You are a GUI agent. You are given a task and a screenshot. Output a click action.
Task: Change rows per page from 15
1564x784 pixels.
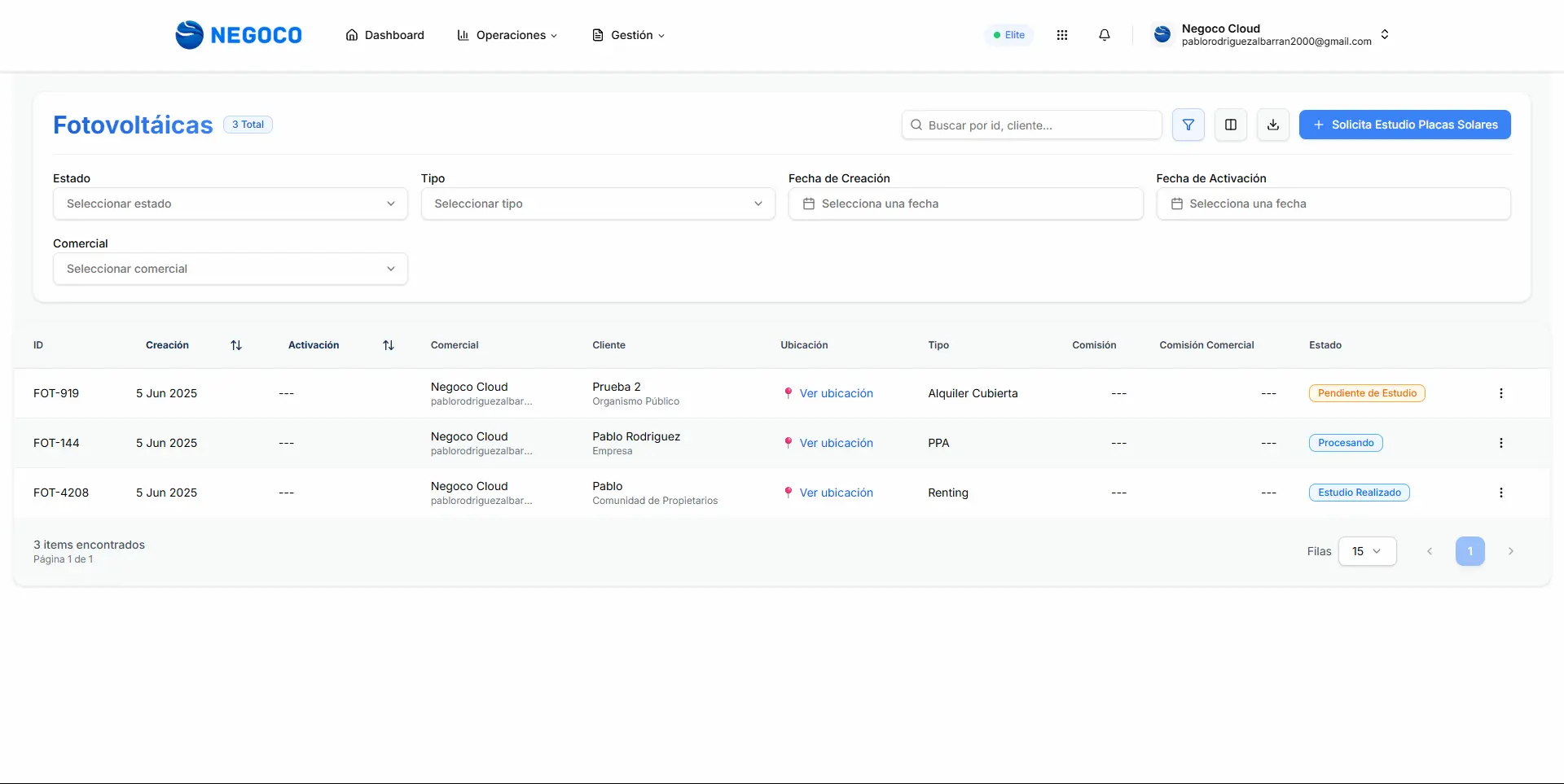tap(1366, 551)
